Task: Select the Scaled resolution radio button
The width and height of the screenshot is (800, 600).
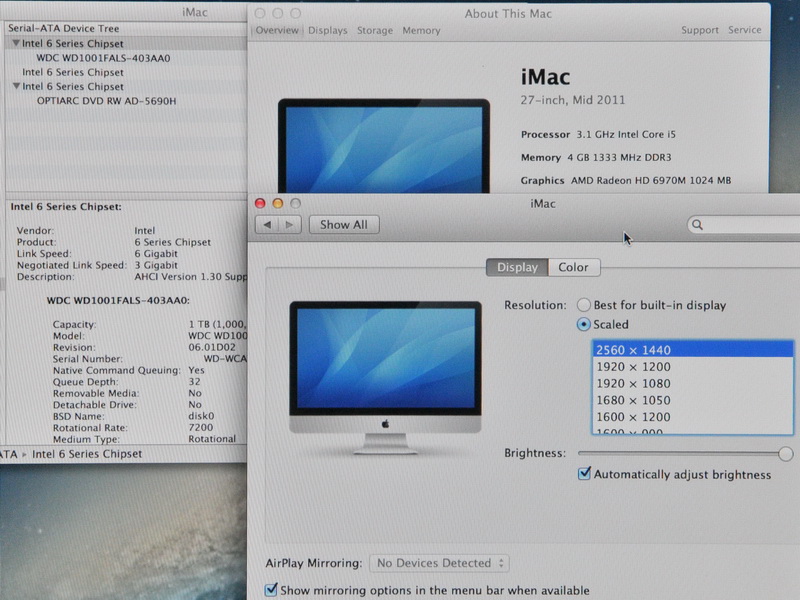Action: [584, 324]
